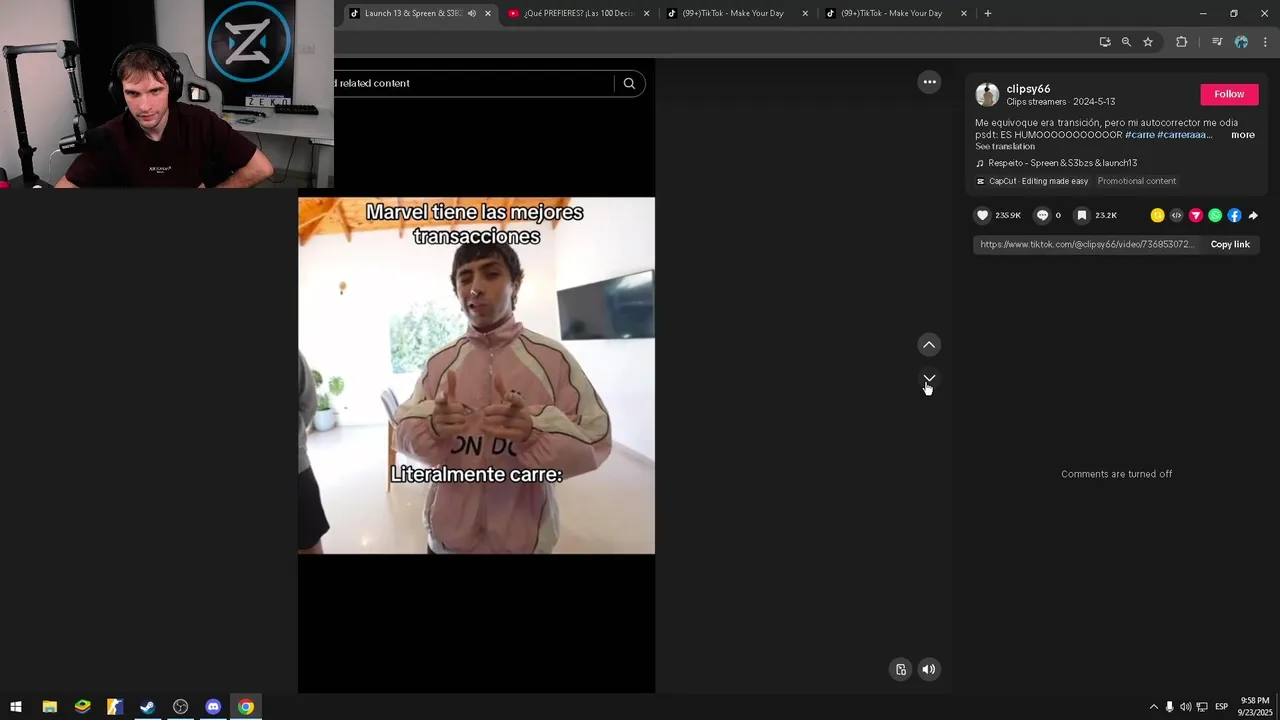The width and height of the screenshot is (1280, 720).
Task: Click the comment bubble icon
Action: click(1042, 215)
